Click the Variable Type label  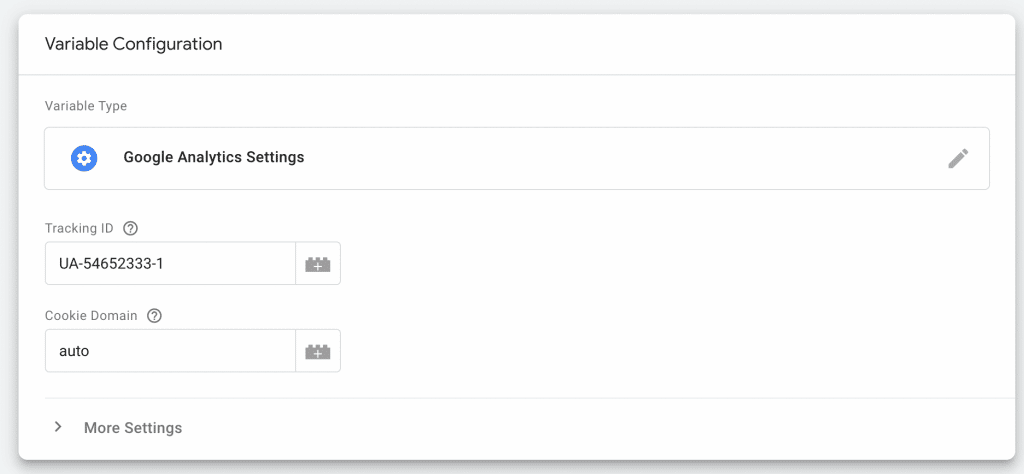[x=86, y=106]
